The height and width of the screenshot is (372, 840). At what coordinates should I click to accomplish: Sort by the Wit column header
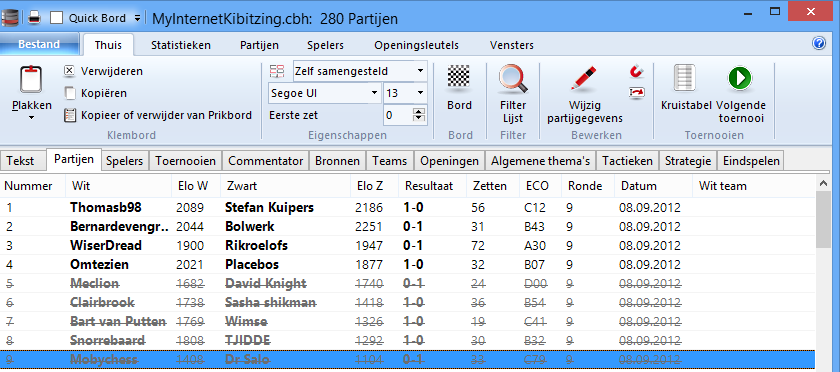119,187
